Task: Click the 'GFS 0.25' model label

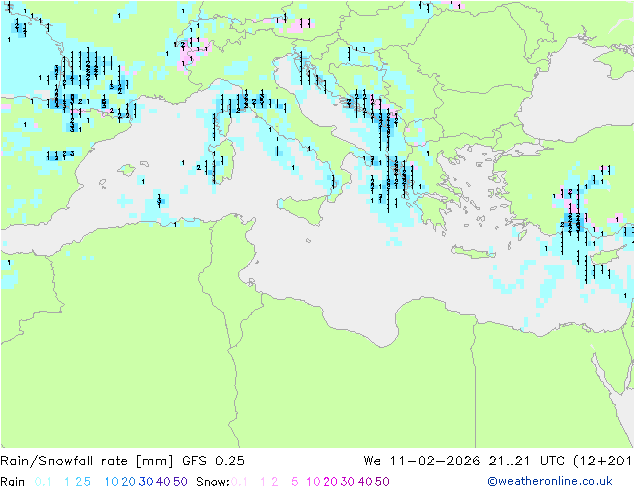Action: (213, 460)
